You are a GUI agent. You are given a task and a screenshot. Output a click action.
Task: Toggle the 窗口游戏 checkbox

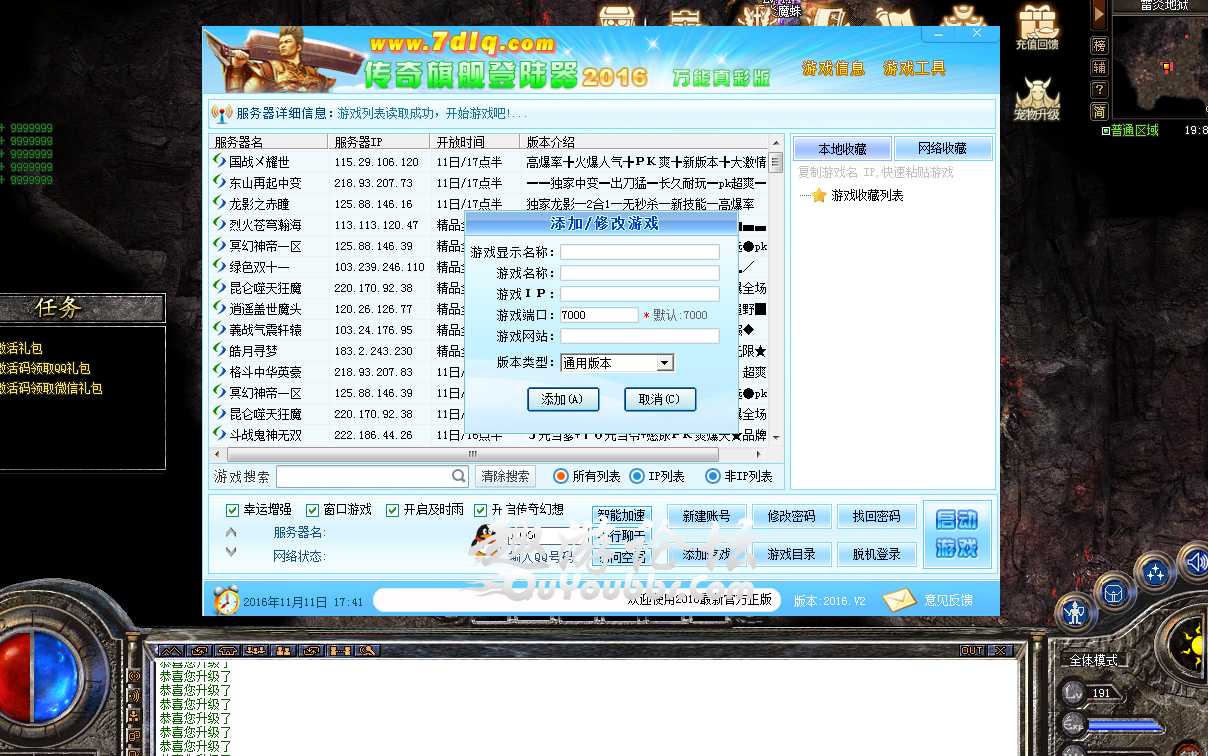313,510
